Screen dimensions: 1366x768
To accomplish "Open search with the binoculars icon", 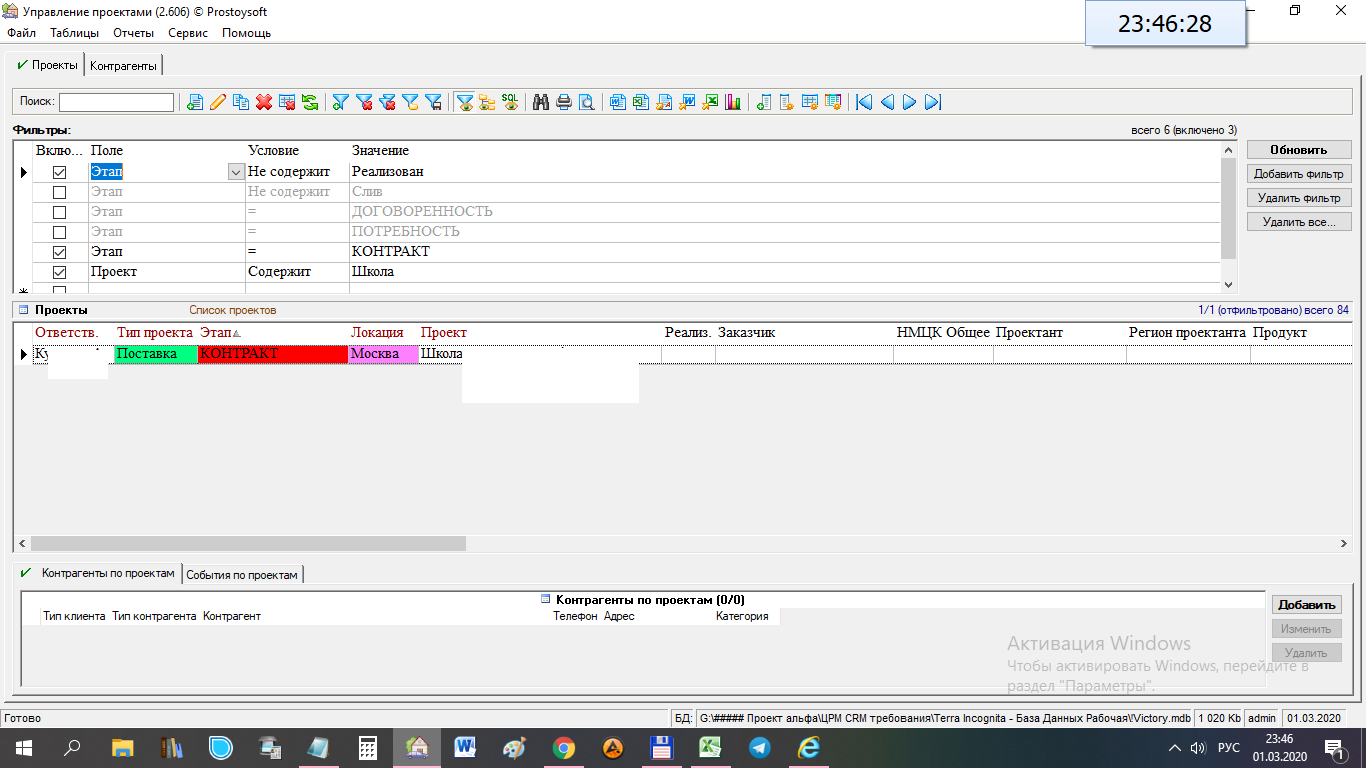I will pos(541,102).
